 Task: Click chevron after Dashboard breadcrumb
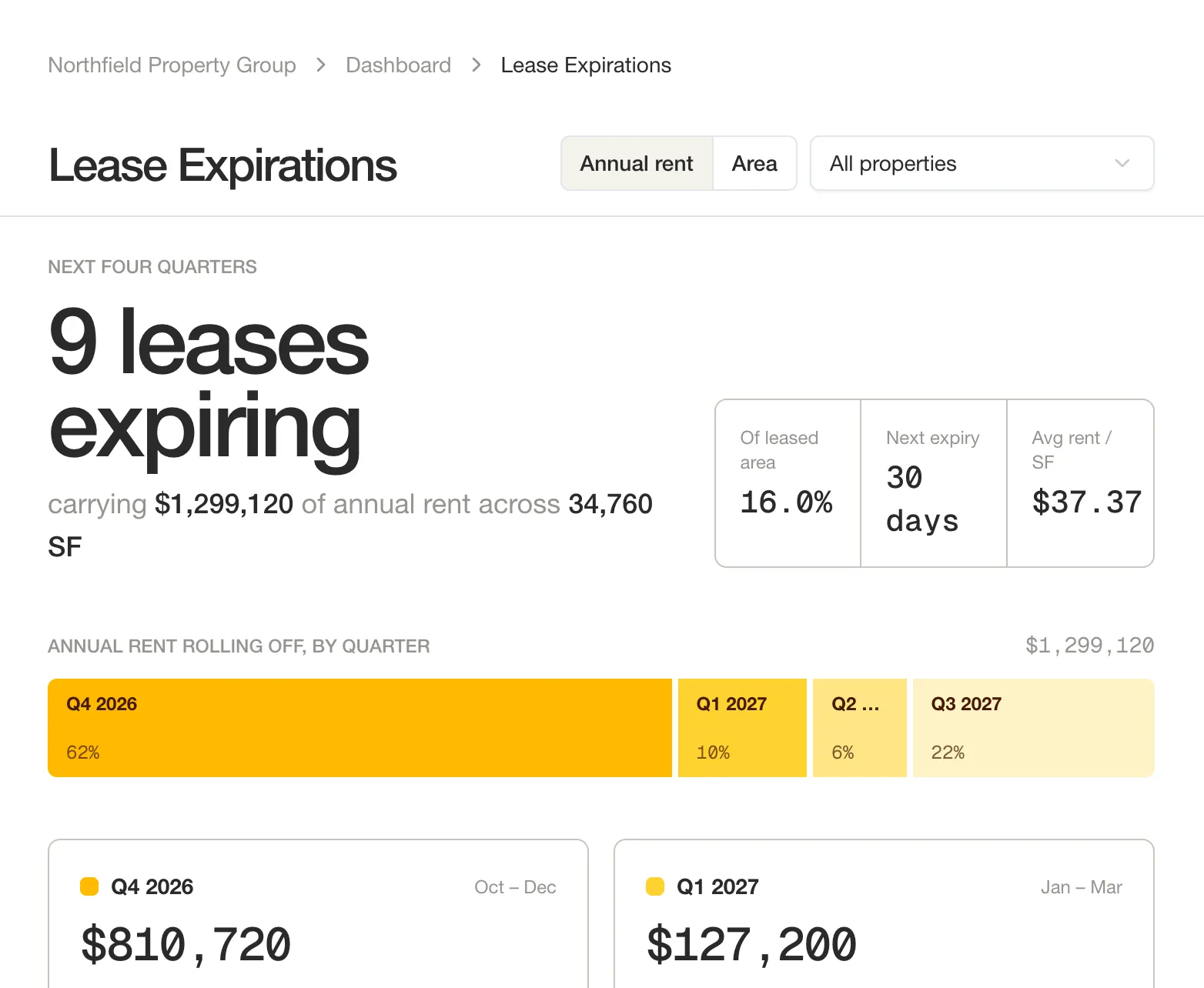(477, 65)
